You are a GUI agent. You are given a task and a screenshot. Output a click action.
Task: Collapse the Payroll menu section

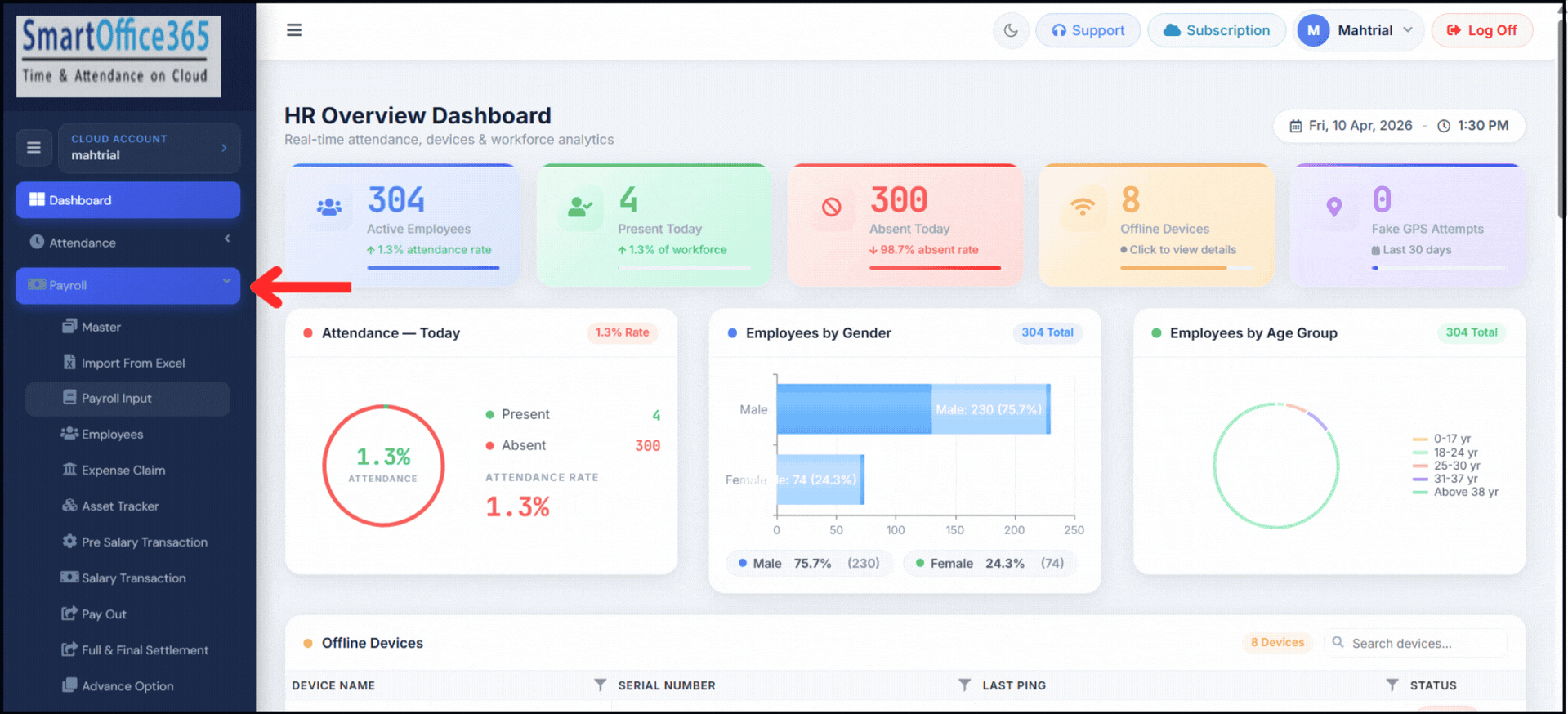click(x=127, y=285)
